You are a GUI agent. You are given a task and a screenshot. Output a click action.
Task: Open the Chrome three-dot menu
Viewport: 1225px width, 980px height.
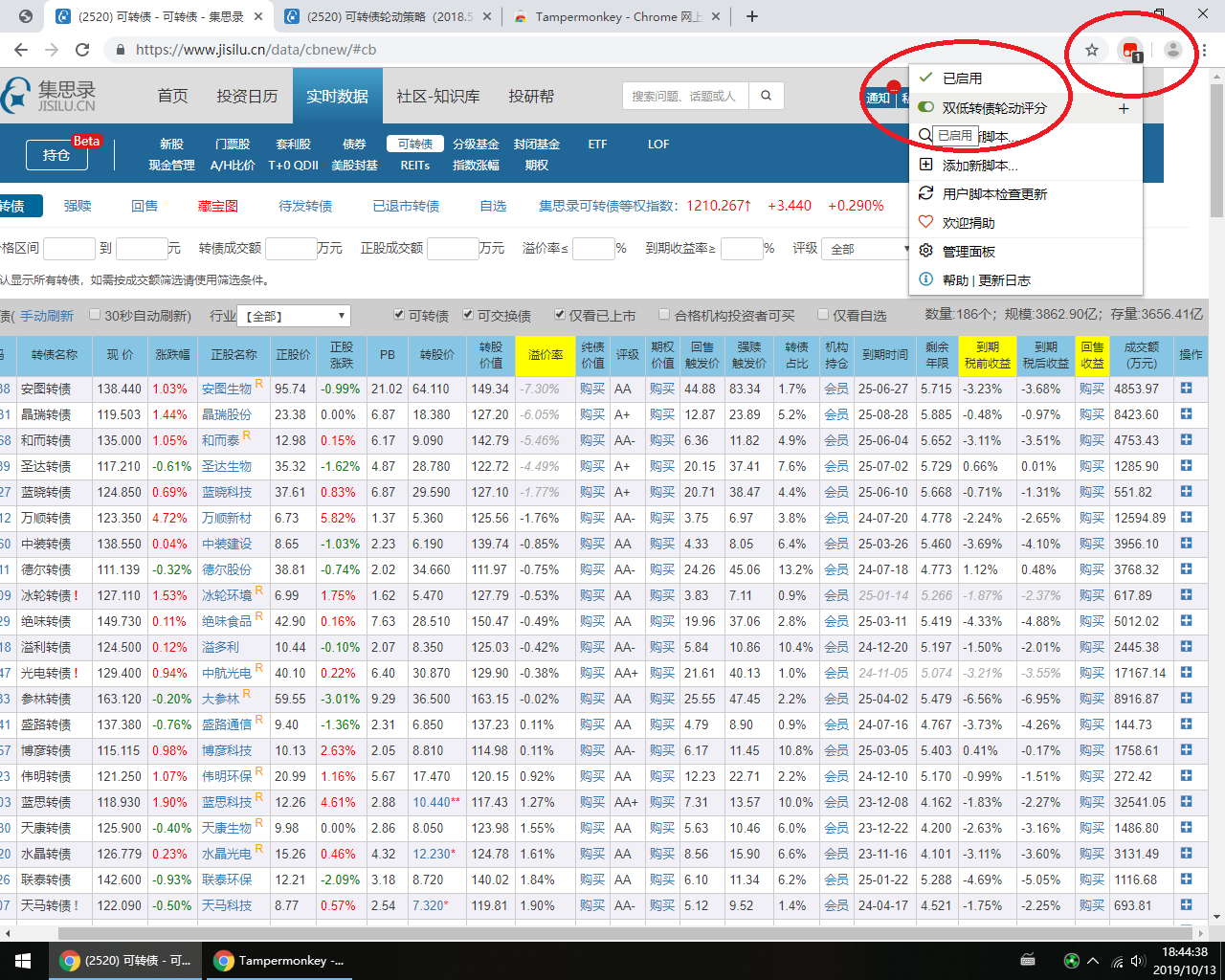[x=1205, y=50]
